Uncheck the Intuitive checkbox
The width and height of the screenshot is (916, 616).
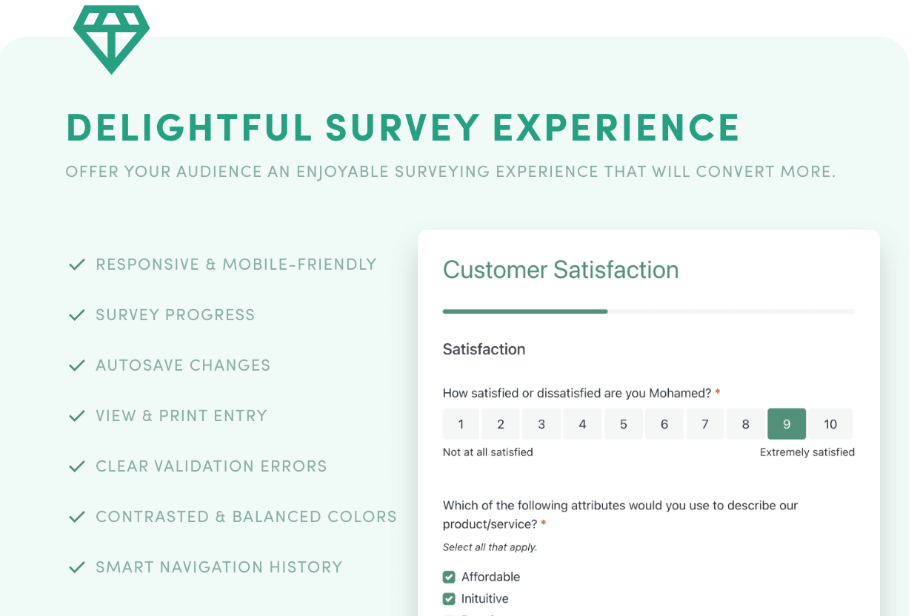449,599
